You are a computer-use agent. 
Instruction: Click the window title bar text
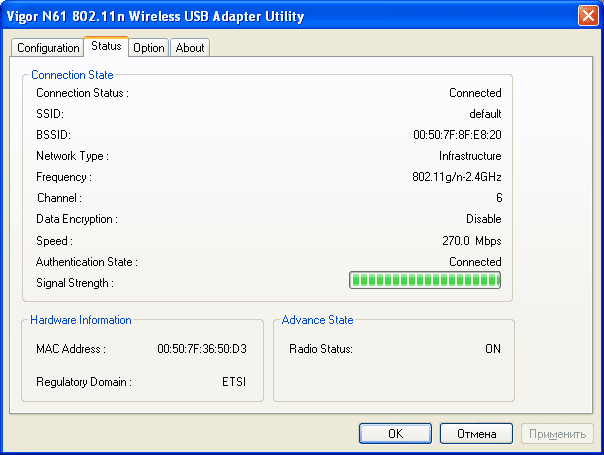[156, 16]
